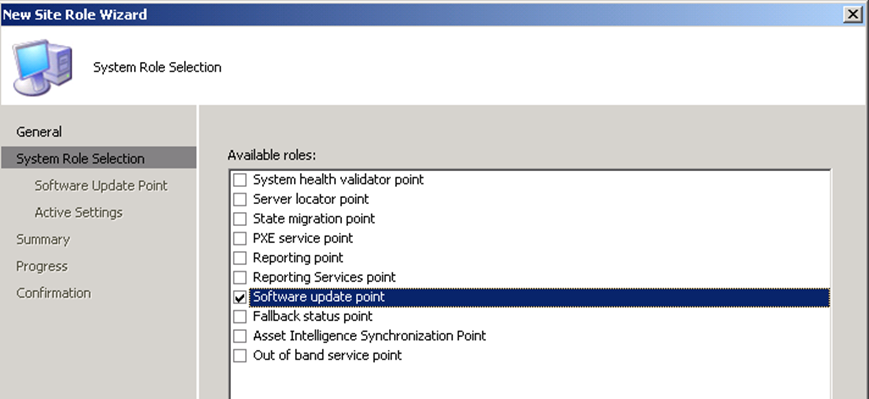Image resolution: width=869 pixels, height=399 pixels.
Task: Uncheck the Software update point checkbox
Action: pyautogui.click(x=239, y=298)
